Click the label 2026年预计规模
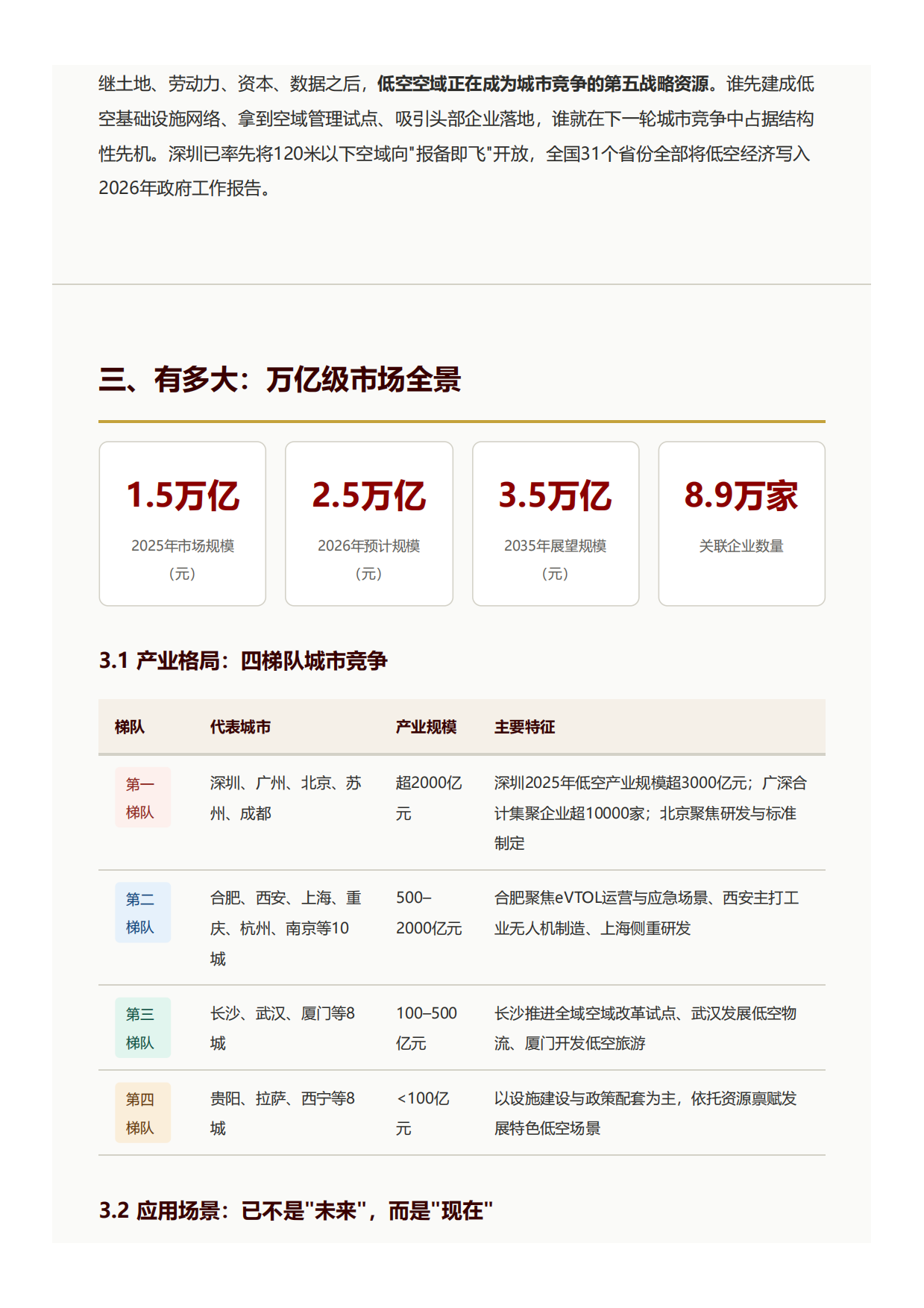The width and height of the screenshot is (924, 1308). tap(368, 546)
